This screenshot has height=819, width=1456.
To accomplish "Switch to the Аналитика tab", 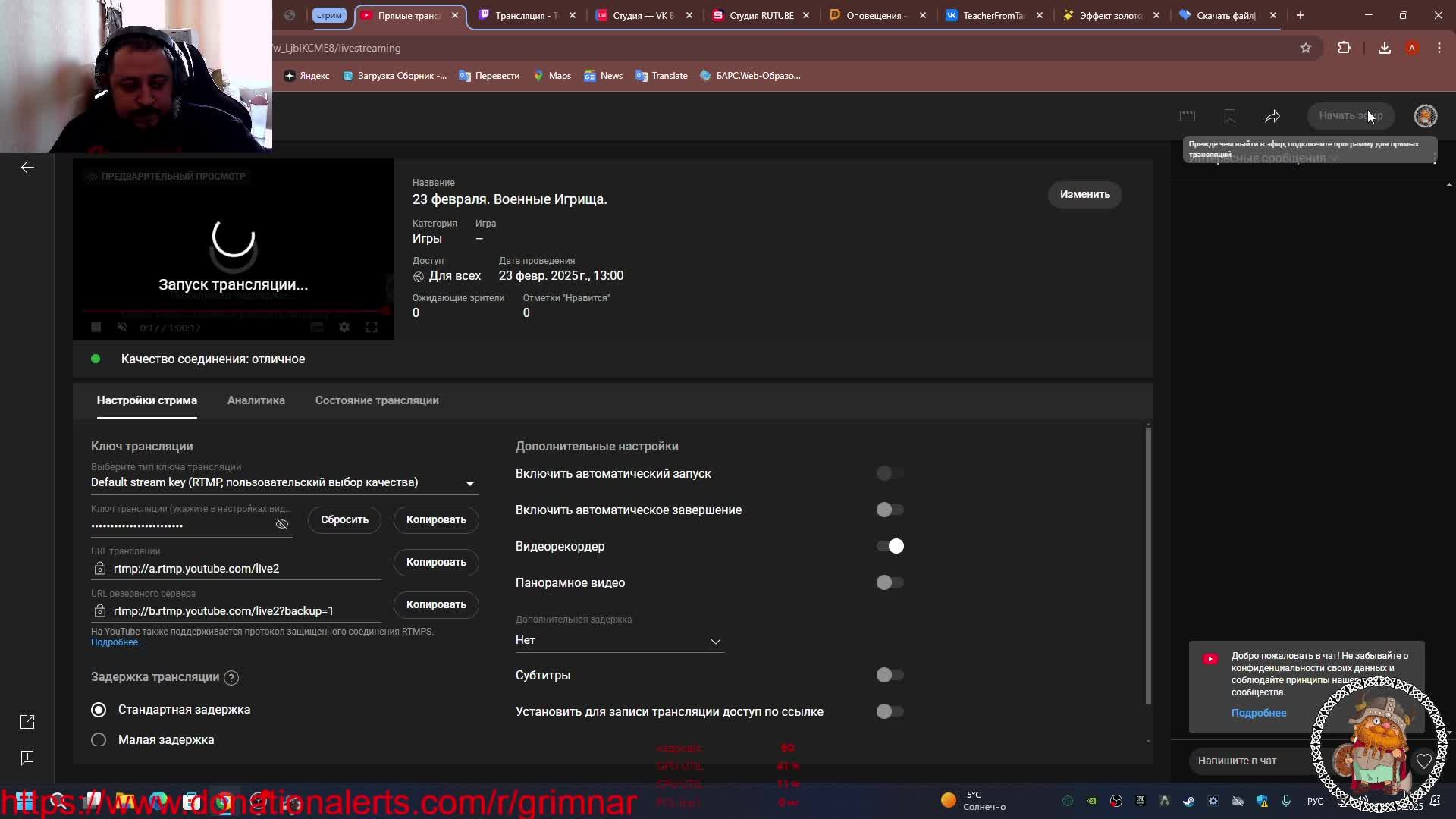I will click(256, 400).
